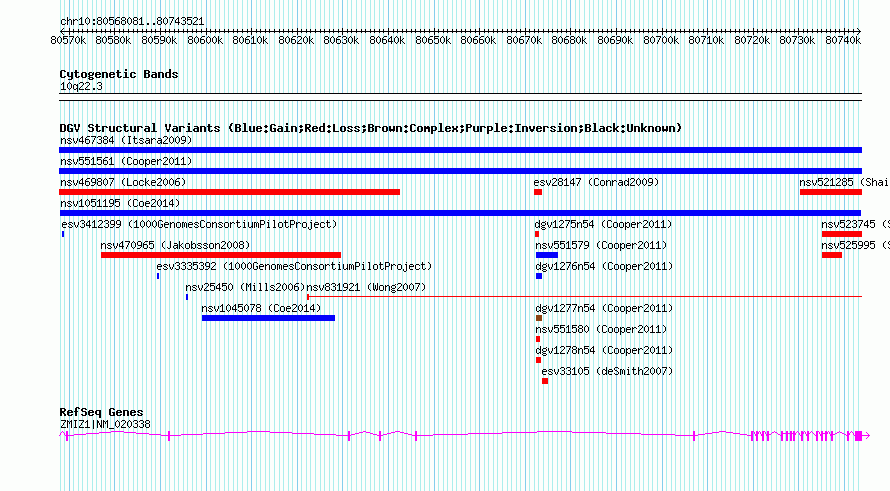
Task: Select the red nsv525995 loss bar
Action: [x=832, y=255]
